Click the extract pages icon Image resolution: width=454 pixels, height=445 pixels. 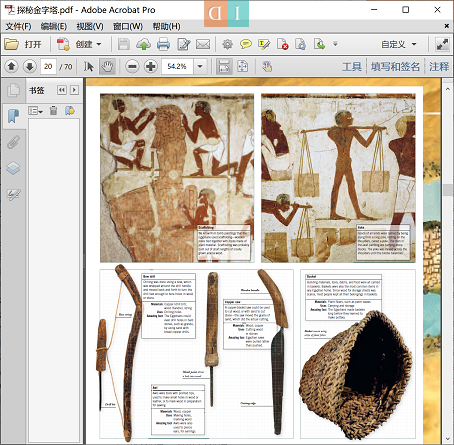click(319, 44)
